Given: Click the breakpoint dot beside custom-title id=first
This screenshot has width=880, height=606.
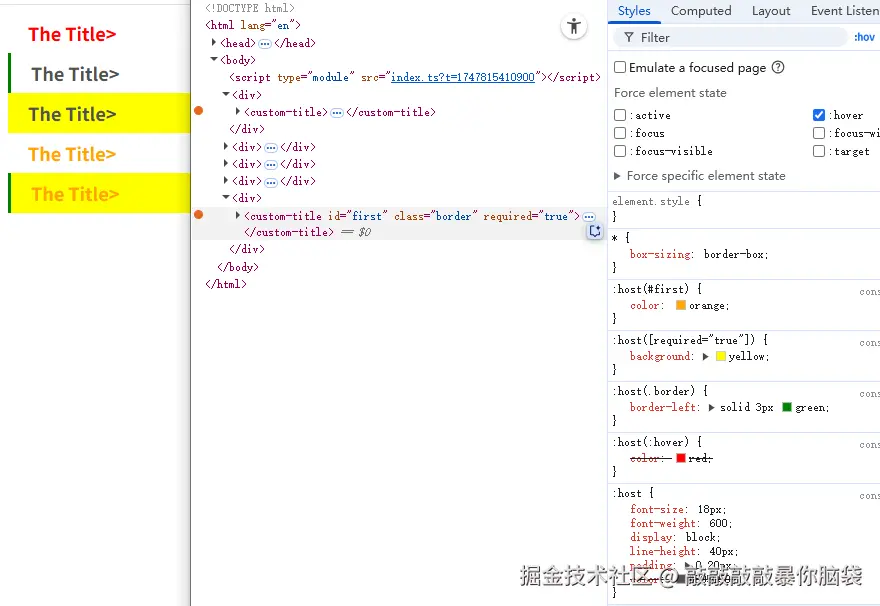Looking at the screenshot, I should (198, 214).
